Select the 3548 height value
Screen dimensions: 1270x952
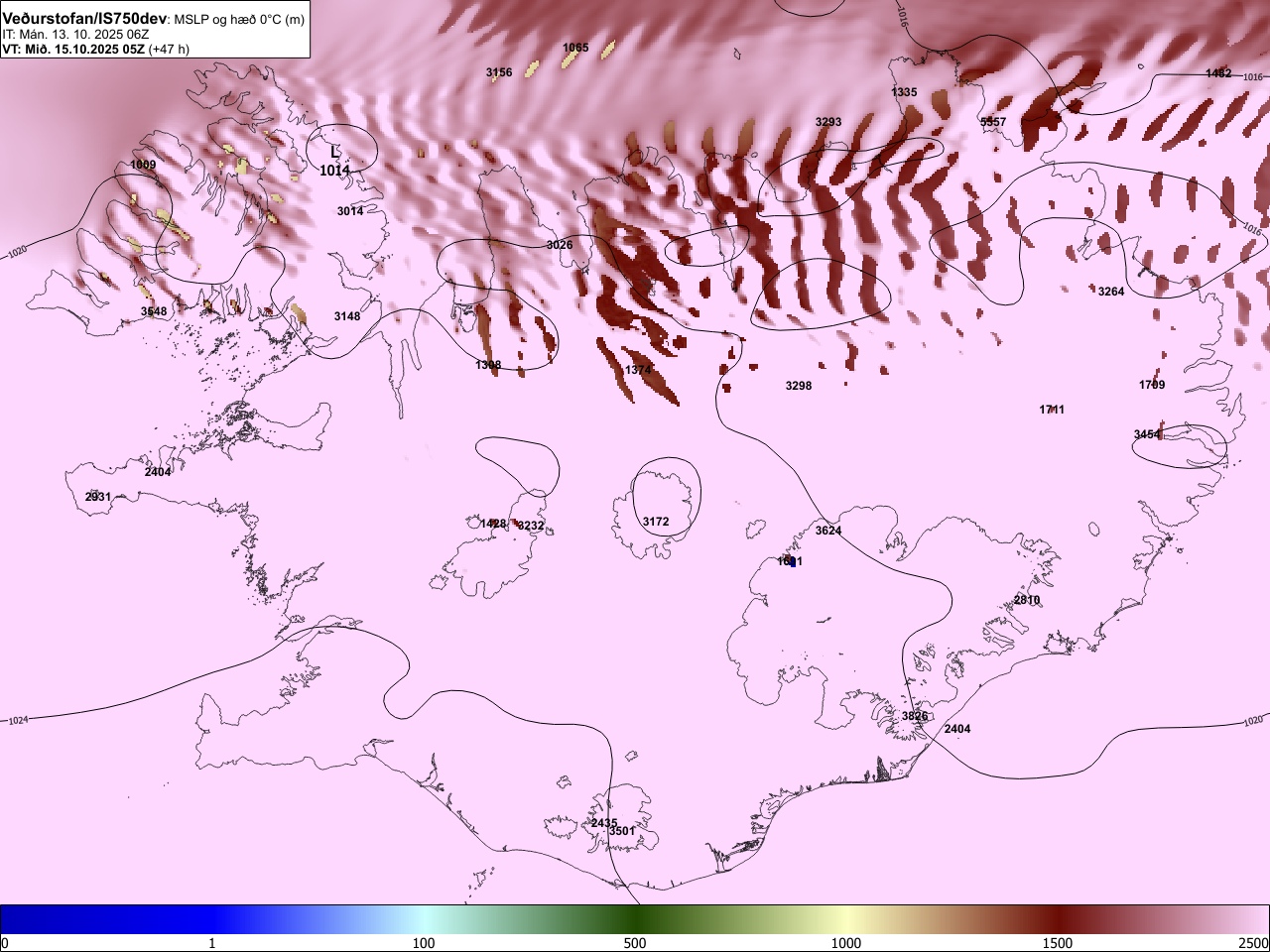pos(154,311)
